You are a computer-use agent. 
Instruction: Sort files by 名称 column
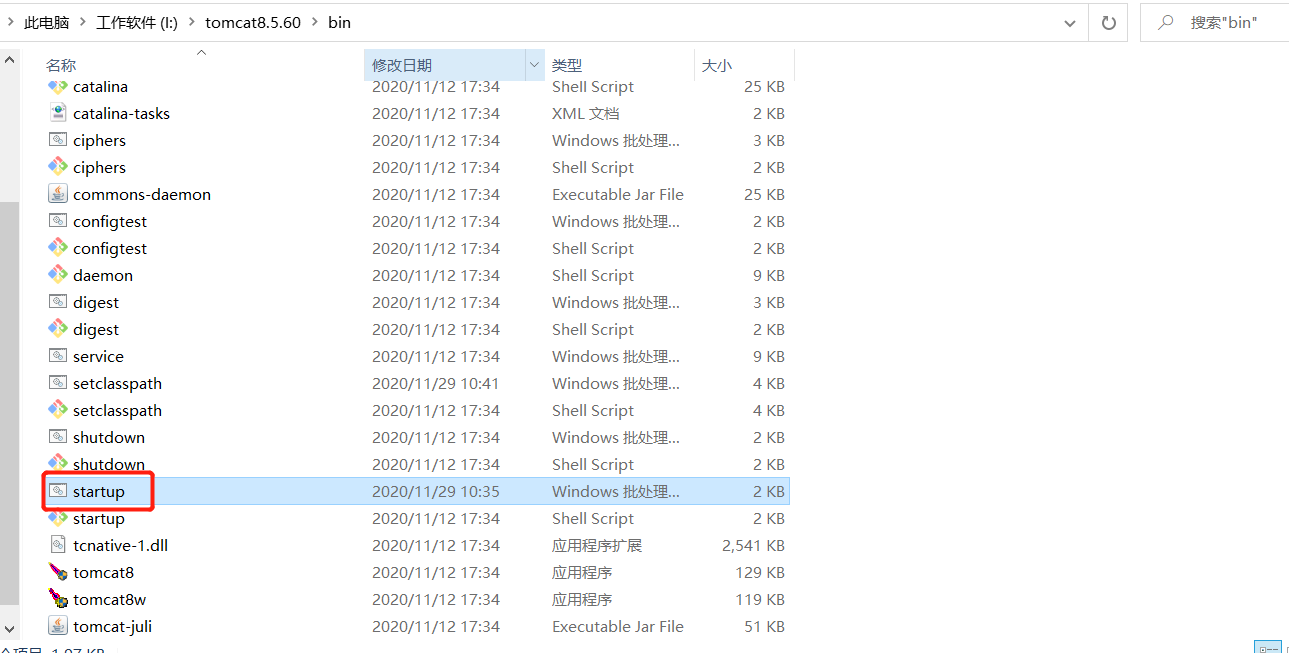[61, 65]
